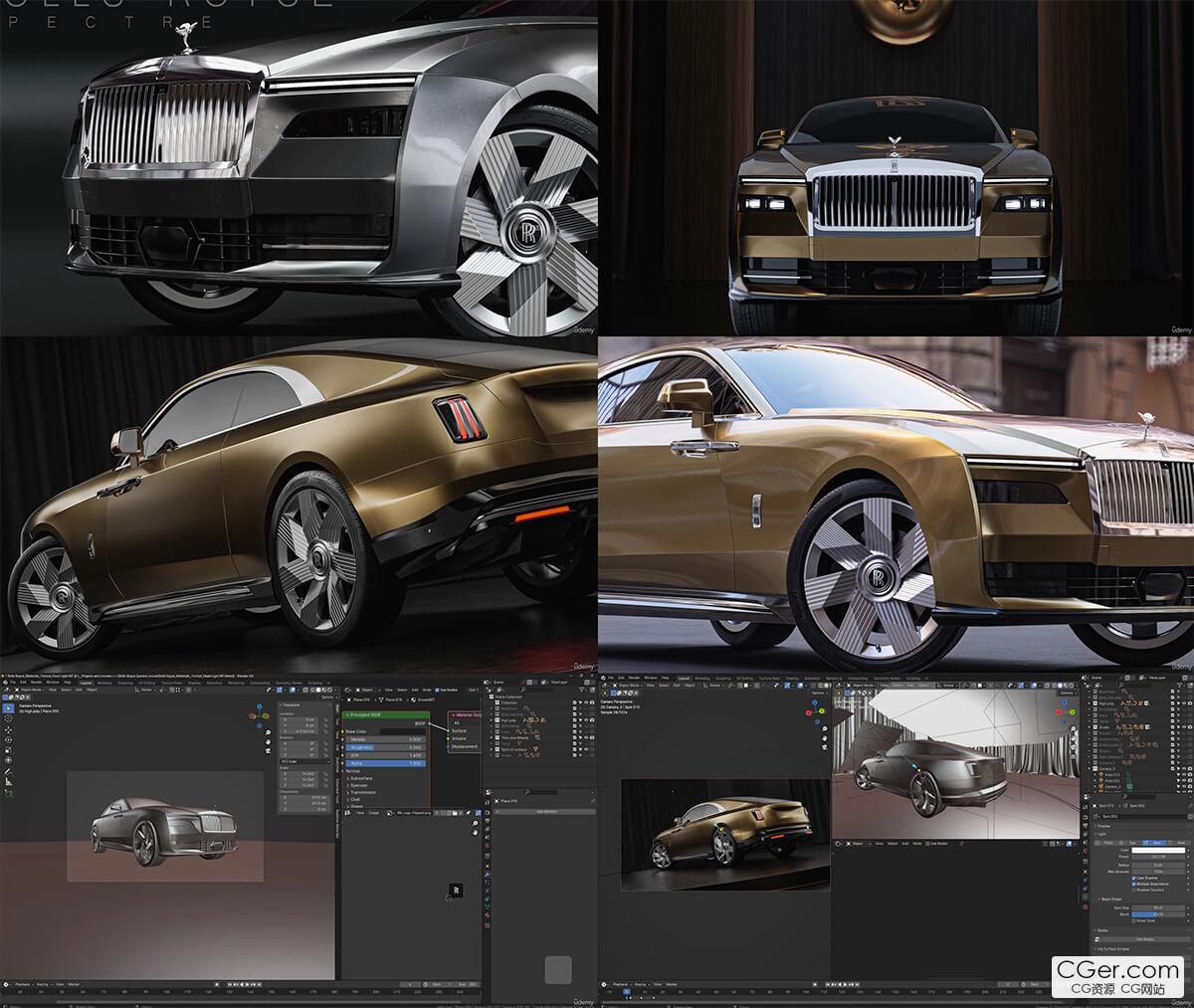Click pan hand icon in RR_Logo image editor

(475, 833)
